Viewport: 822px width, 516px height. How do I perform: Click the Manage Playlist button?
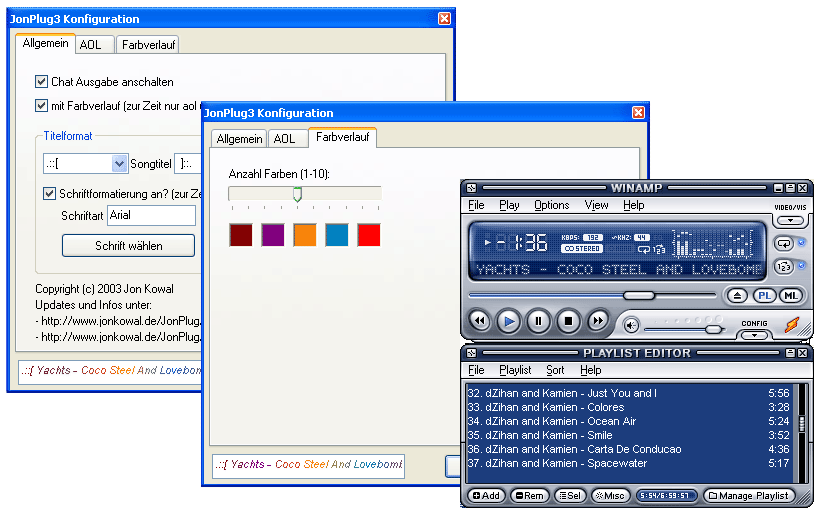click(749, 496)
